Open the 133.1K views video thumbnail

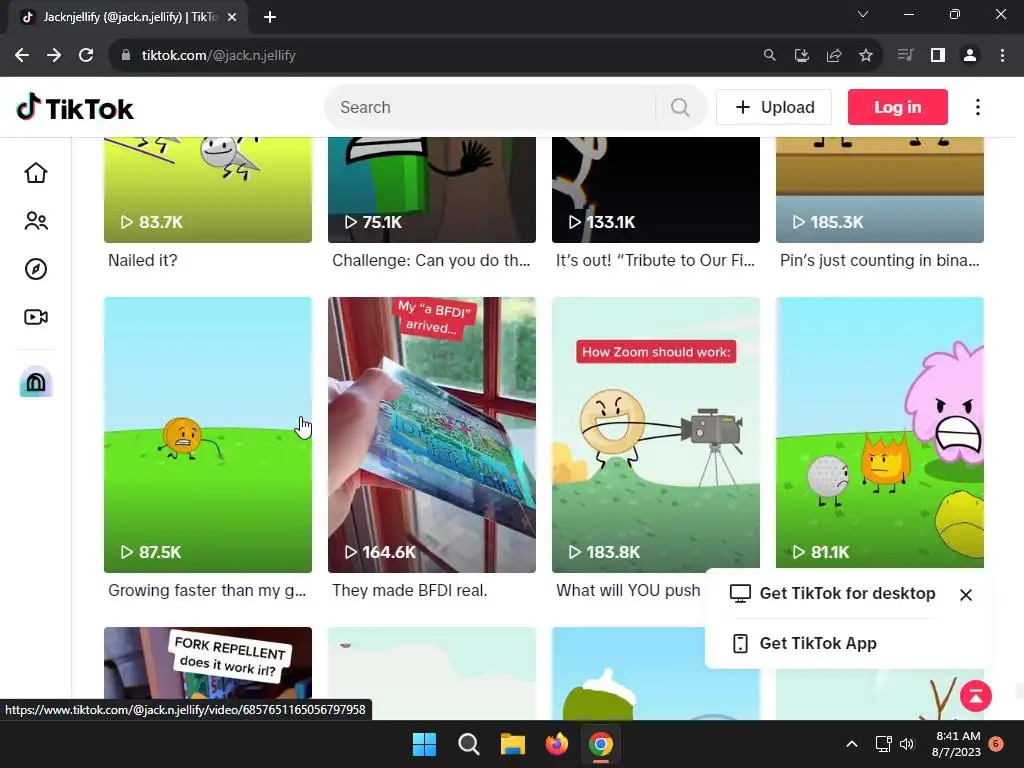[656, 190]
